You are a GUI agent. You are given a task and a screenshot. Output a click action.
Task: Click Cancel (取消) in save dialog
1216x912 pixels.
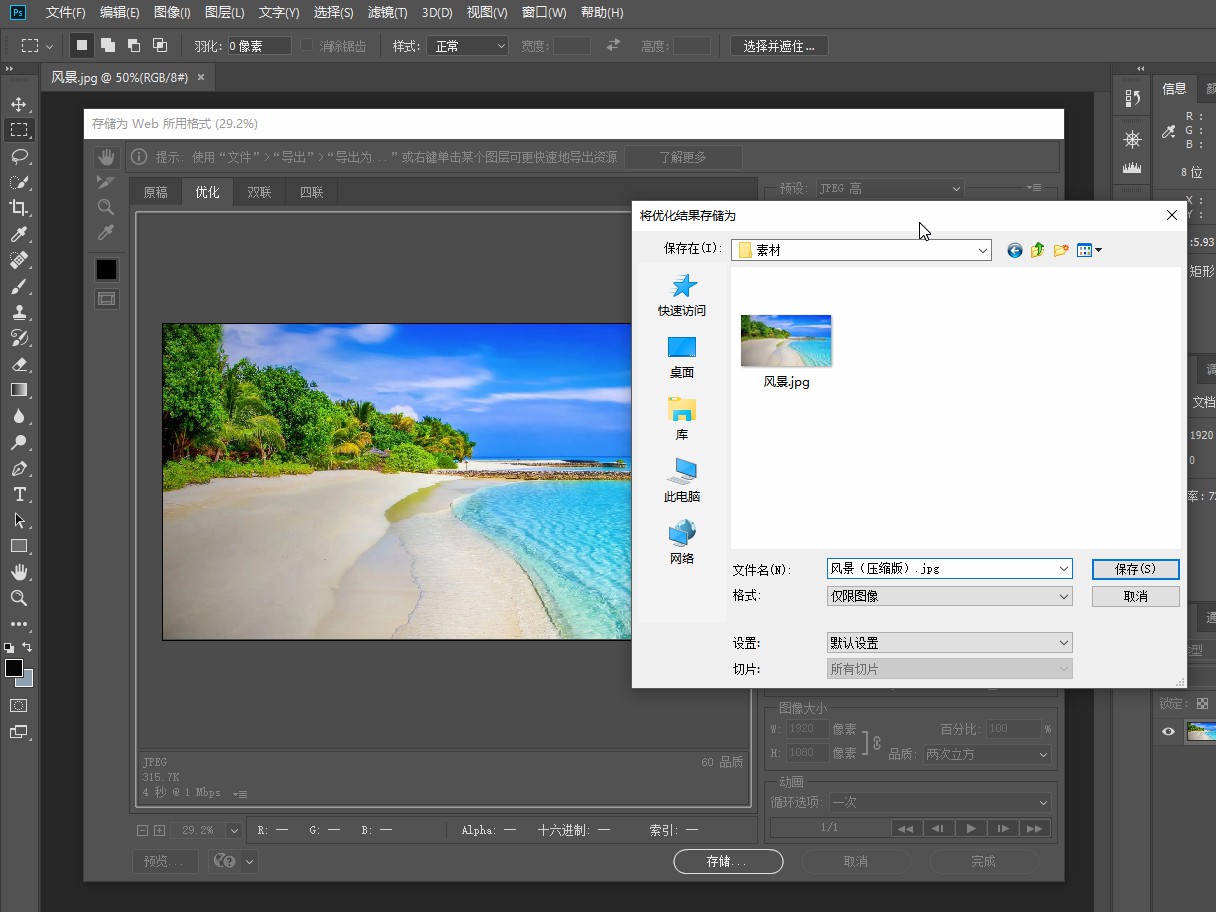pos(1135,596)
